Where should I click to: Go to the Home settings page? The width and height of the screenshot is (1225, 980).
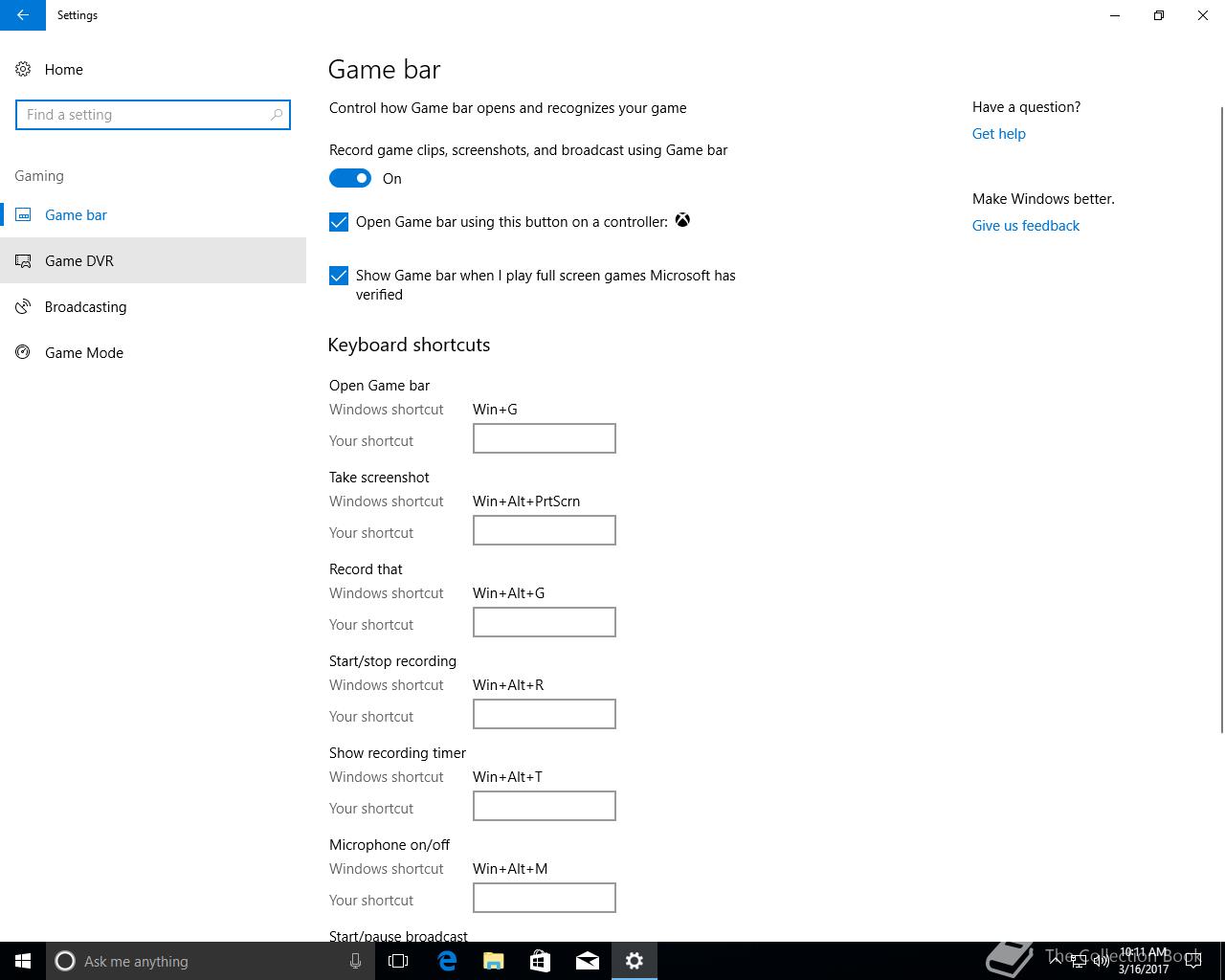point(153,69)
